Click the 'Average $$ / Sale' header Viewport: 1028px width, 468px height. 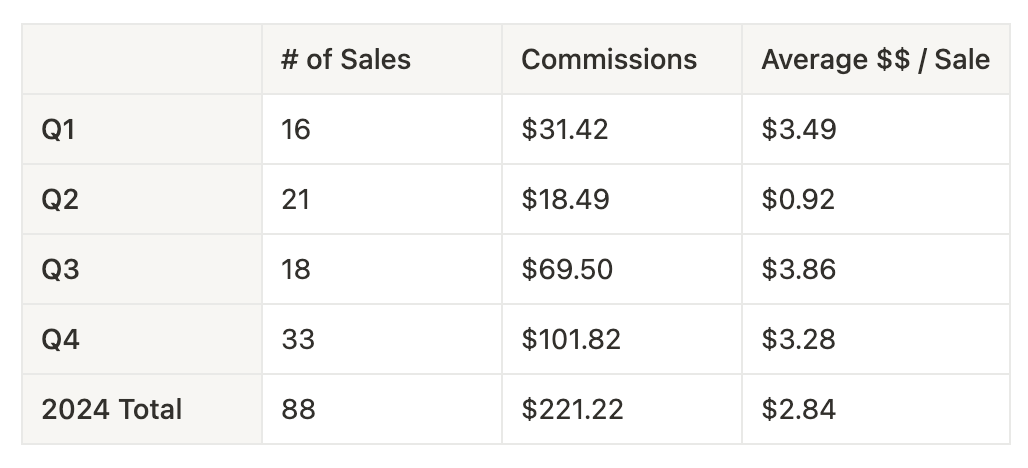875,60
